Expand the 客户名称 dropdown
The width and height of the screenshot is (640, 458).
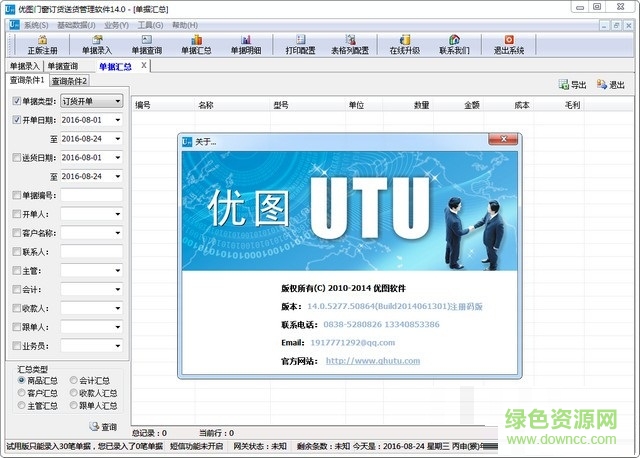(x=118, y=233)
